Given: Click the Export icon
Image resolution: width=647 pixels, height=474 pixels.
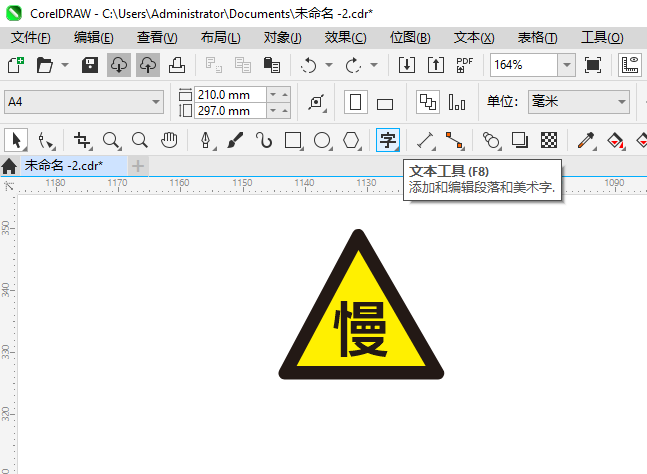Looking at the screenshot, I should [x=436, y=65].
